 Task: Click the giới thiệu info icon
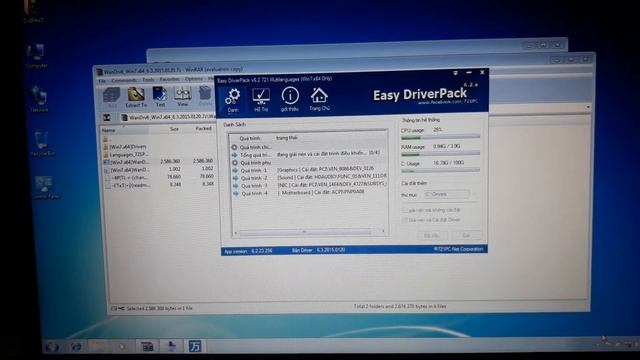coord(290,99)
